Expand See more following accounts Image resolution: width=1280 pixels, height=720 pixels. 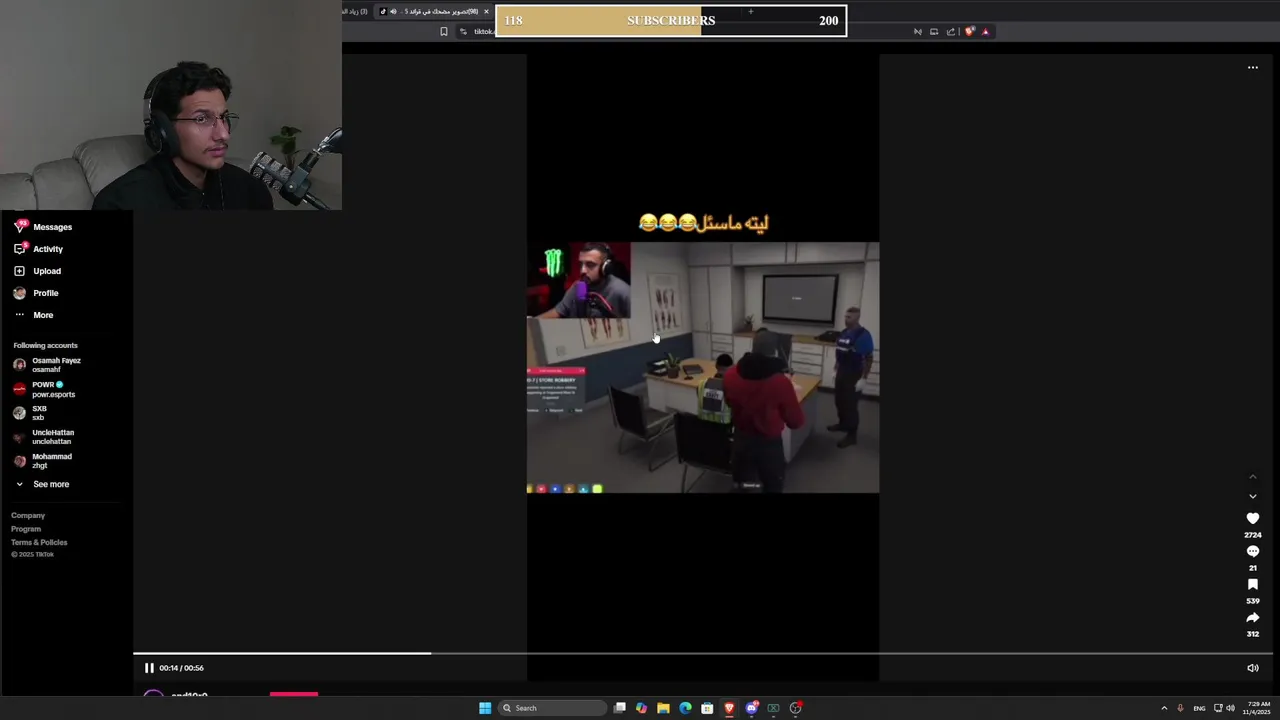coord(42,484)
